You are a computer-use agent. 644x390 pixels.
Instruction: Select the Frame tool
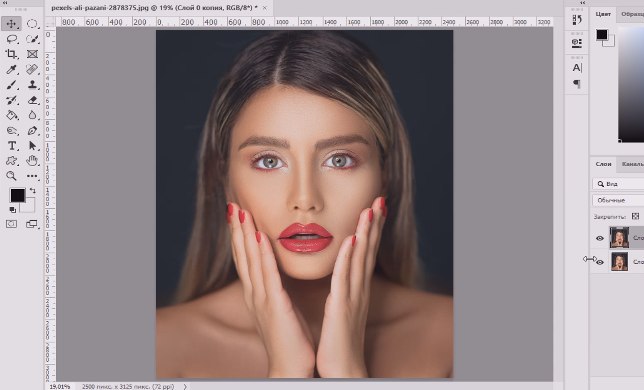[x=32, y=54]
